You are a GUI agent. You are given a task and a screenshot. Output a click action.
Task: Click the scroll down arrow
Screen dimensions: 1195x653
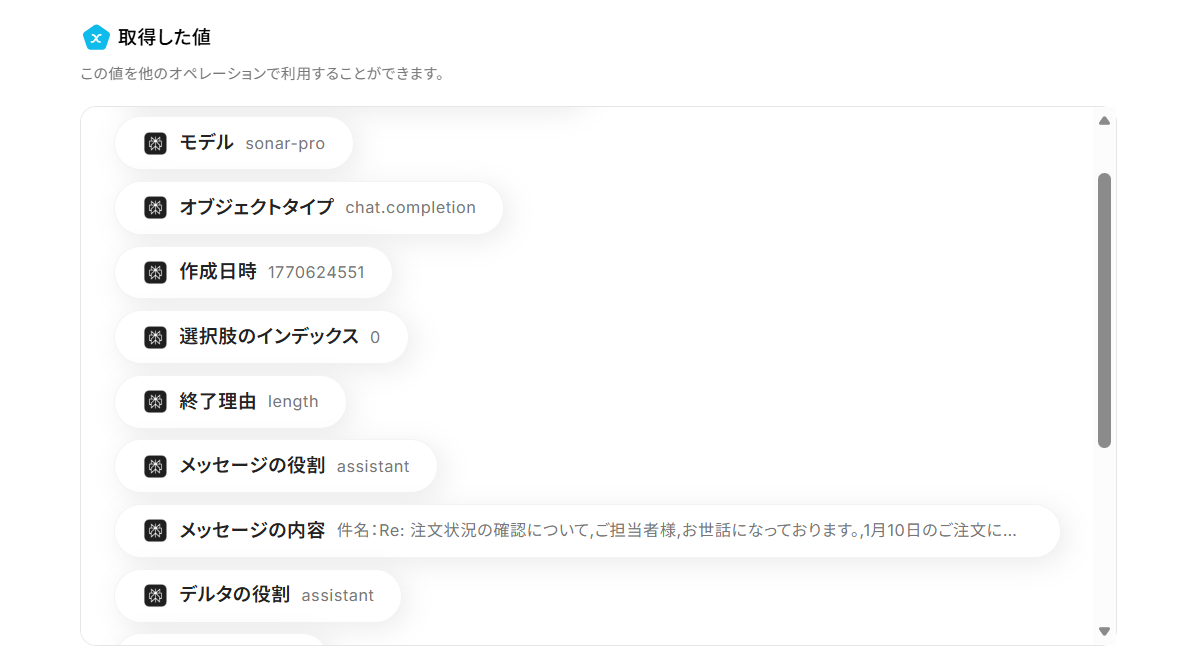1104,631
